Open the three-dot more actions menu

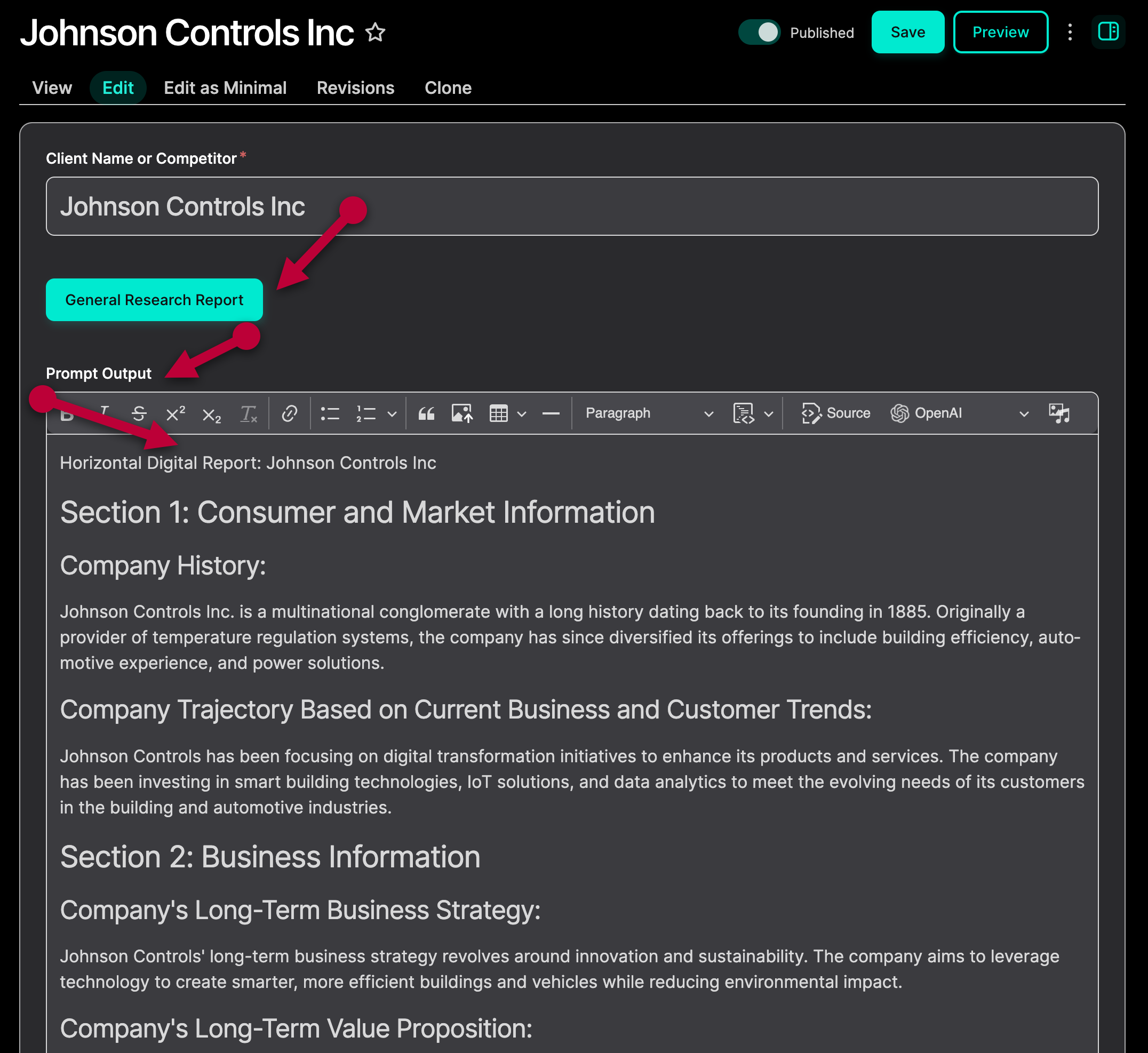click(x=1070, y=33)
